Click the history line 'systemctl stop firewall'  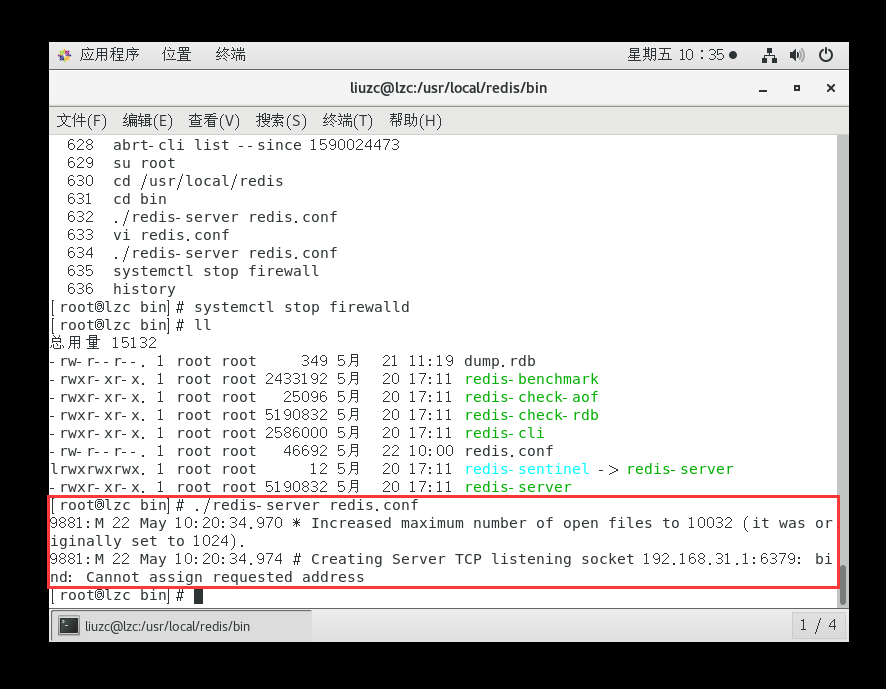coord(216,271)
